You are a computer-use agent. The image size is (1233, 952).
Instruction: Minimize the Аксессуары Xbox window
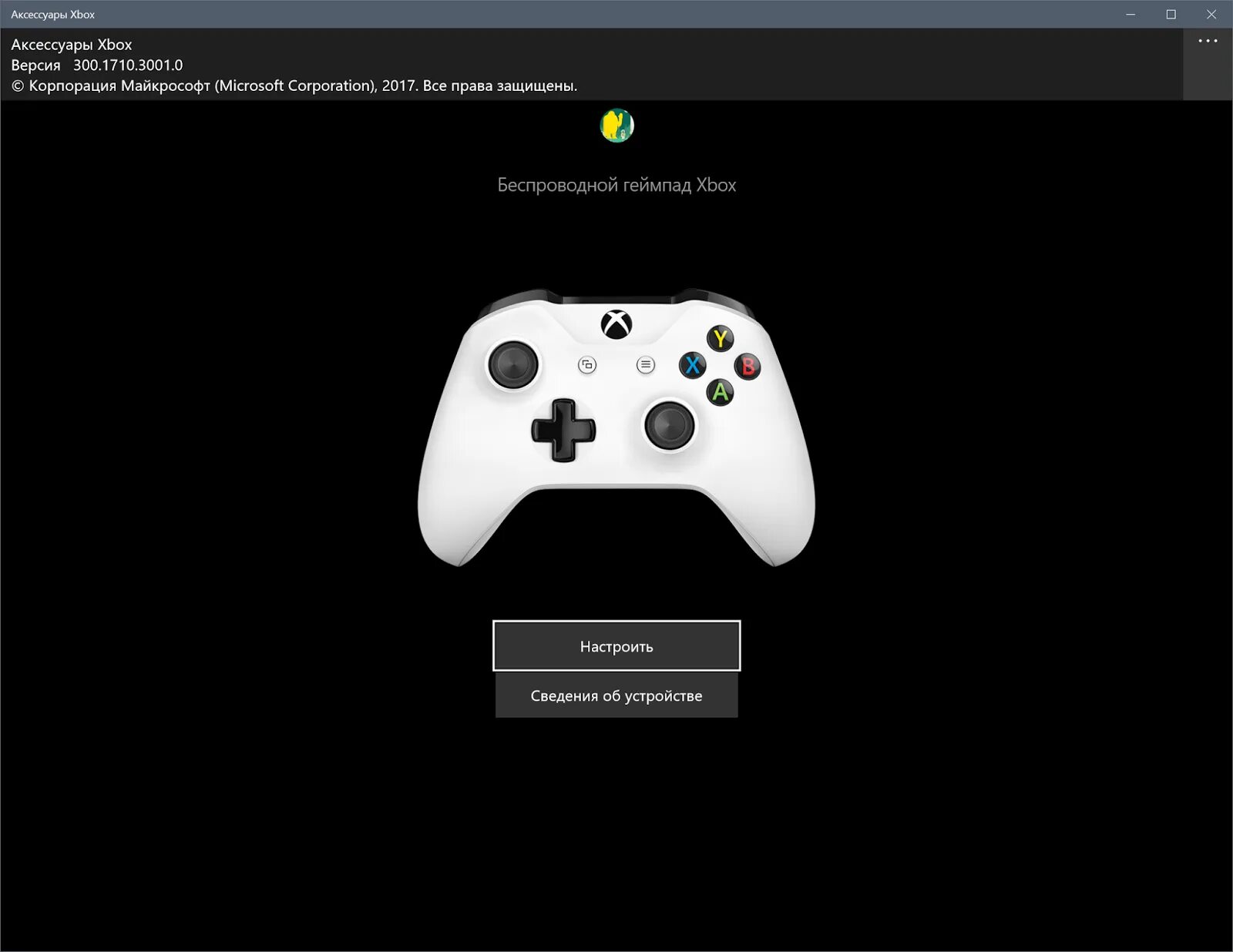(1131, 14)
